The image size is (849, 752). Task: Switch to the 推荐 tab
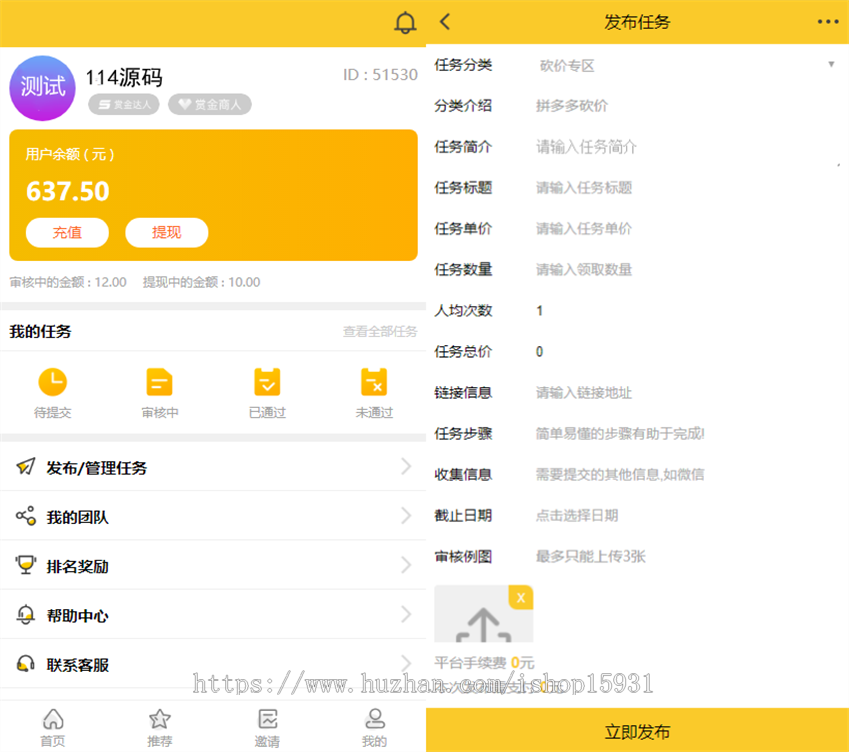coord(159,727)
